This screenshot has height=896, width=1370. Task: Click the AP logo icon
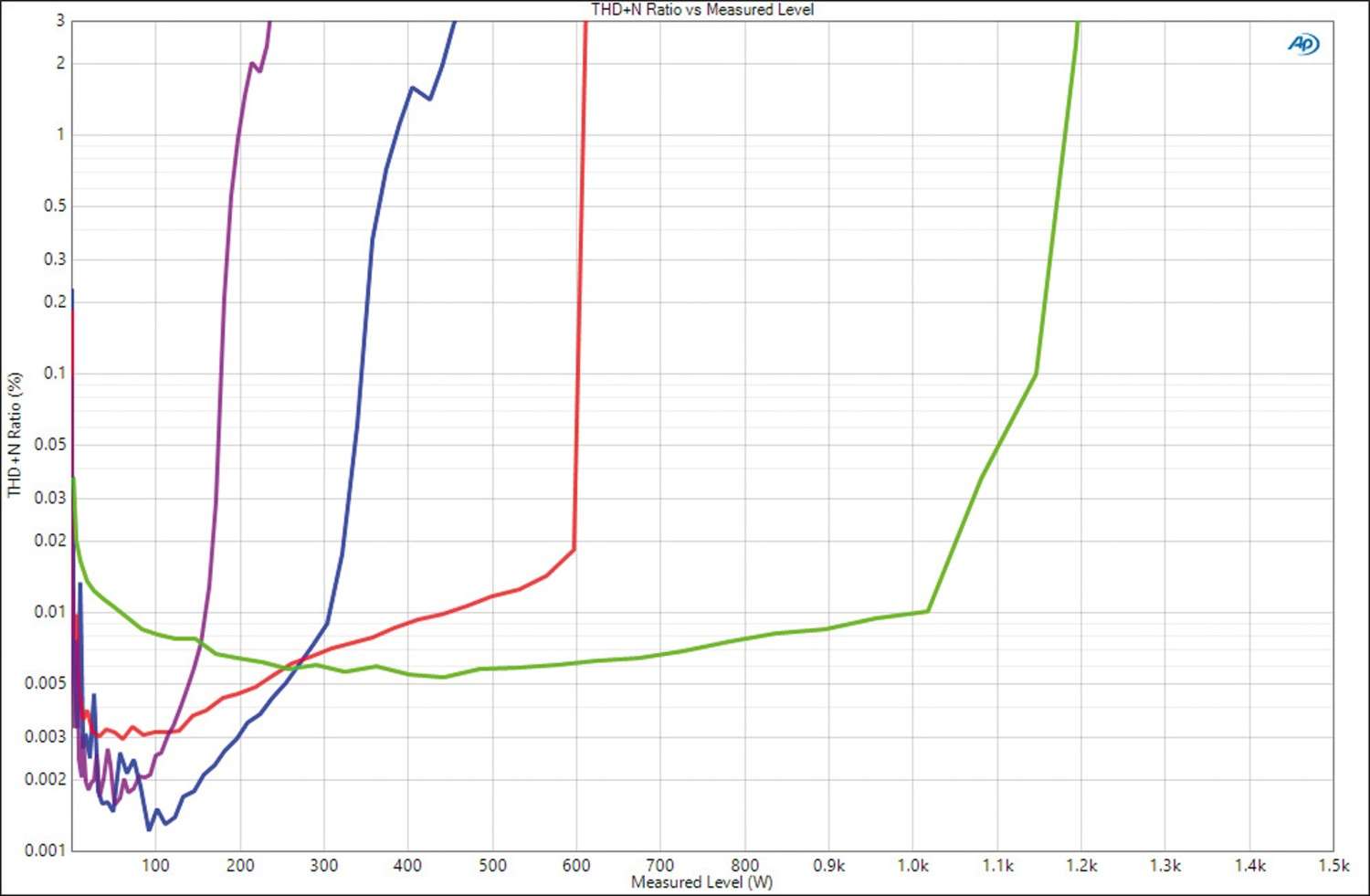click(x=1303, y=43)
